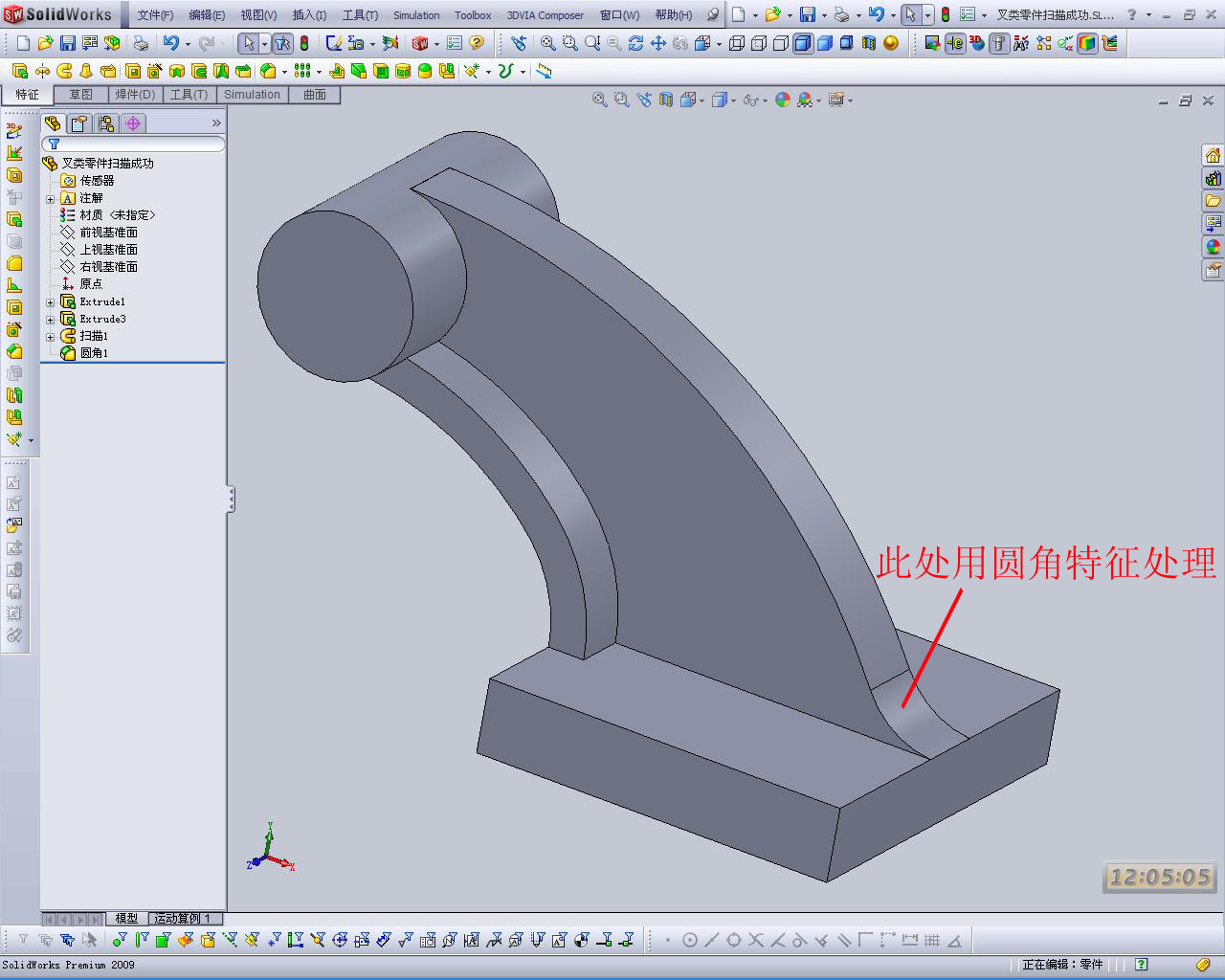The image size is (1225, 980).
Task: Select 原点 in the feature tree
Action: point(81,284)
